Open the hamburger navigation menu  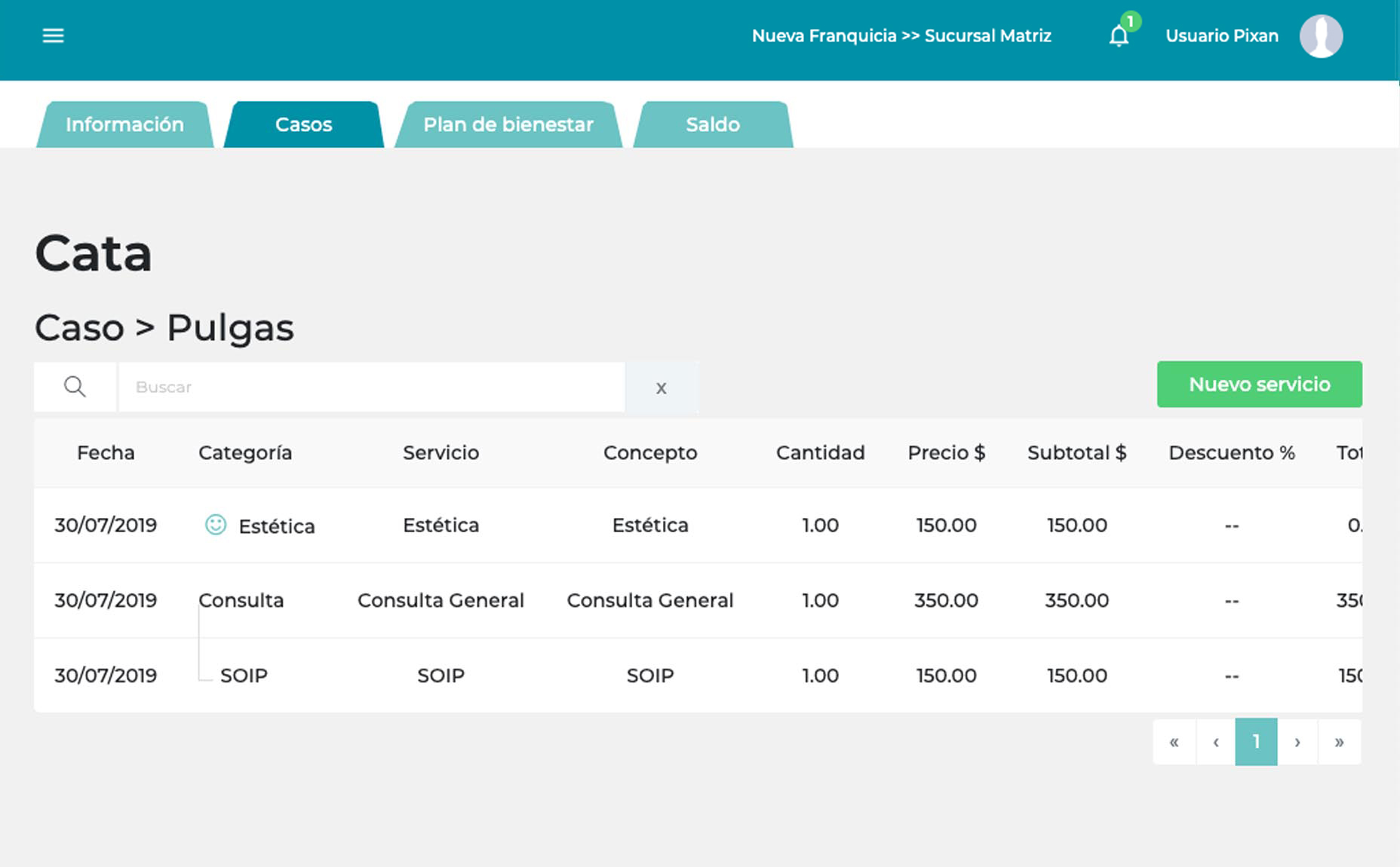click(x=53, y=35)
